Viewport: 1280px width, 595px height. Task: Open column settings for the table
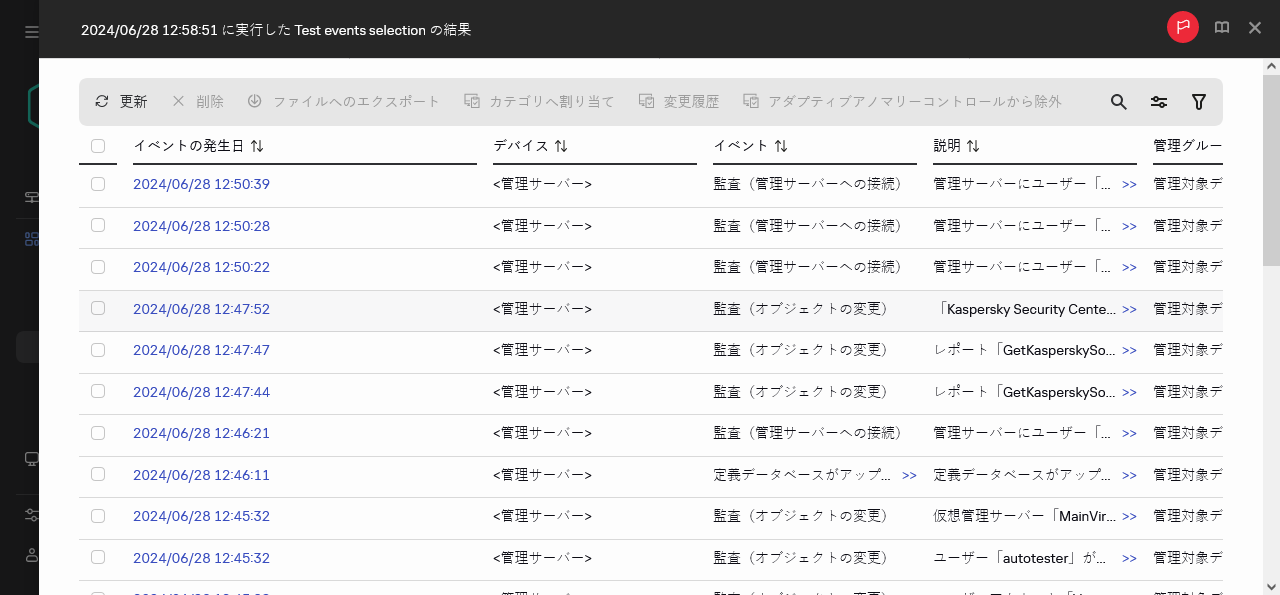pos(1158,101)
